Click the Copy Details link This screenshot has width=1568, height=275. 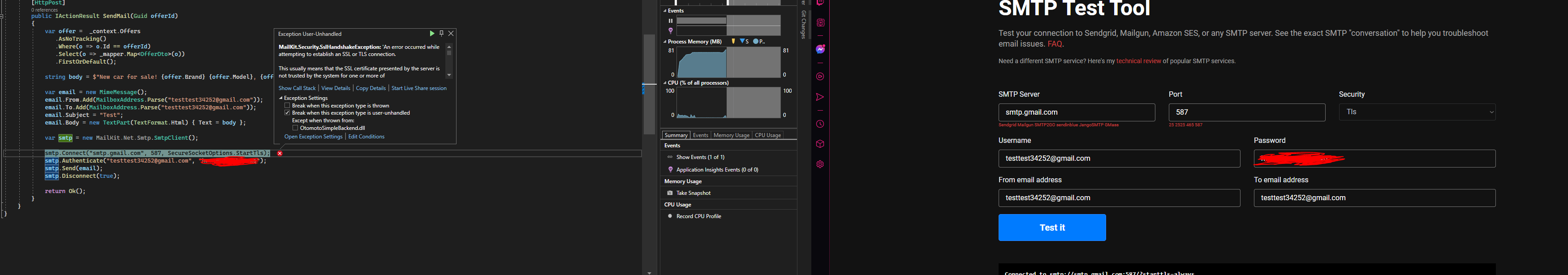(370, 88)
